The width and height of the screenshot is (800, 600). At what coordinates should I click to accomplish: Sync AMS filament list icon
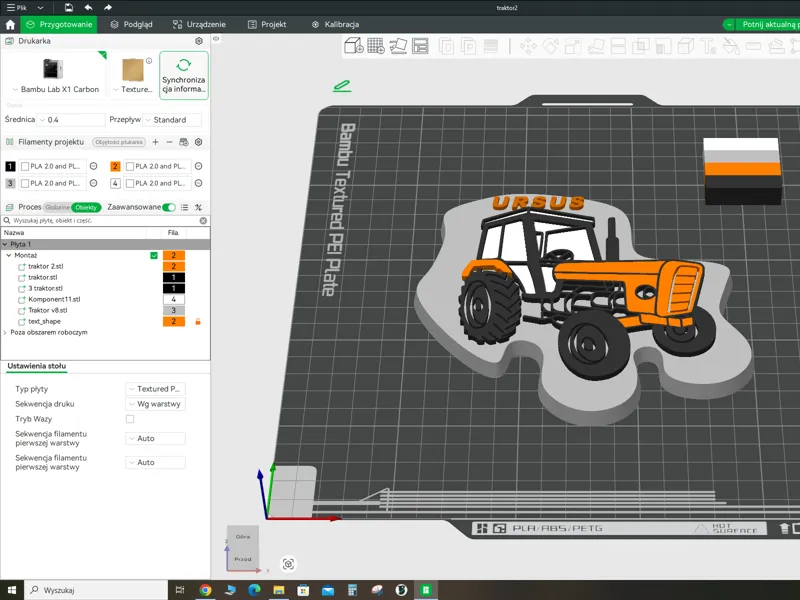[184, 142]
